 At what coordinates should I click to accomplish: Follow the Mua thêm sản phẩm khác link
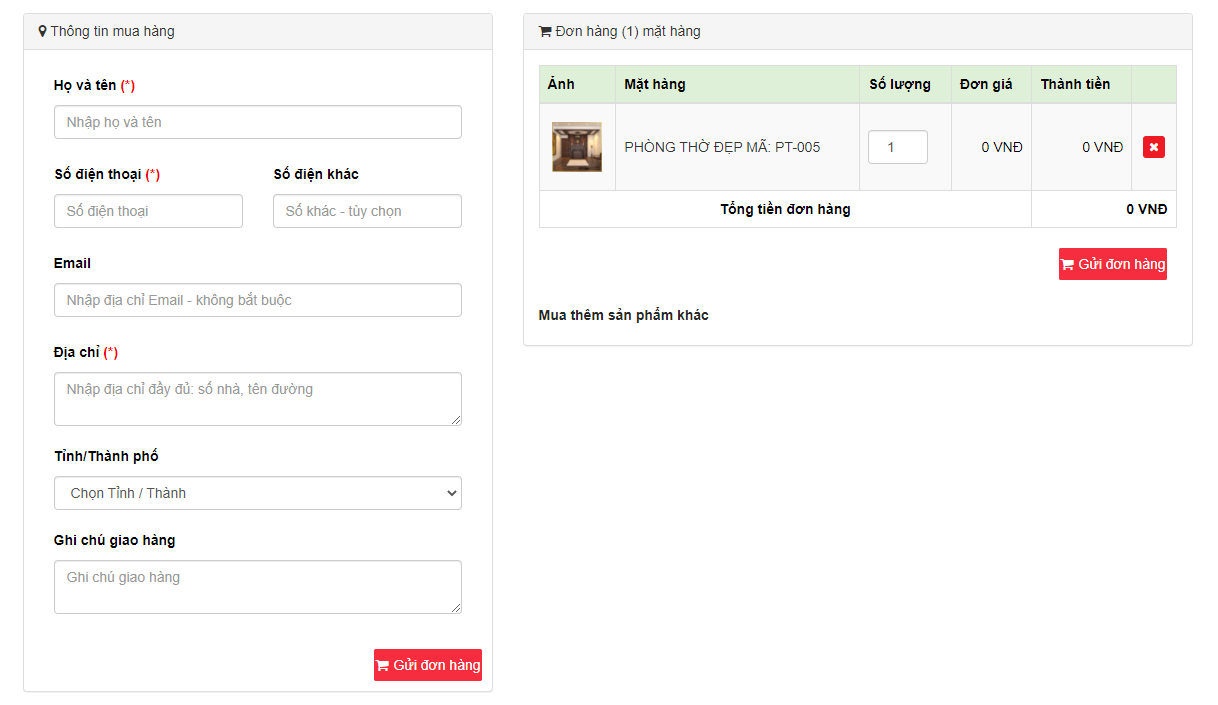(623, 315)
